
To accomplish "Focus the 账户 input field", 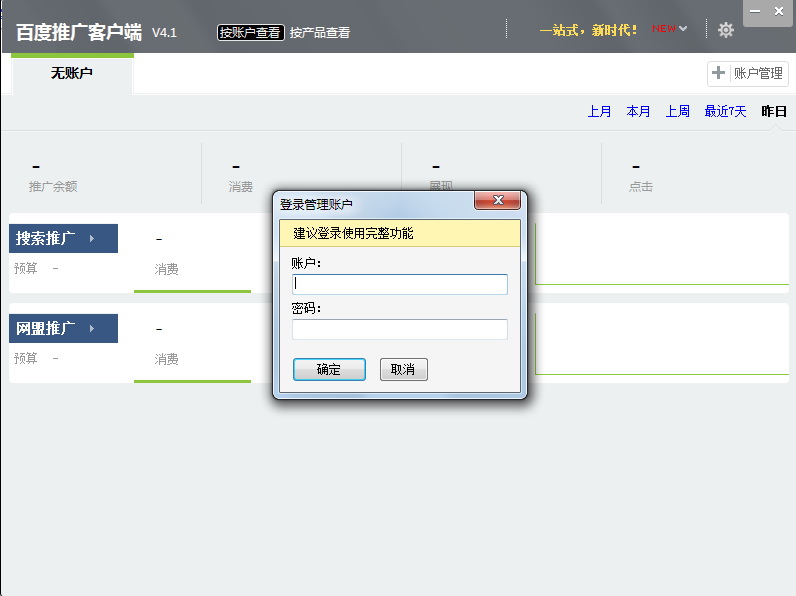I will coord(399,284).
